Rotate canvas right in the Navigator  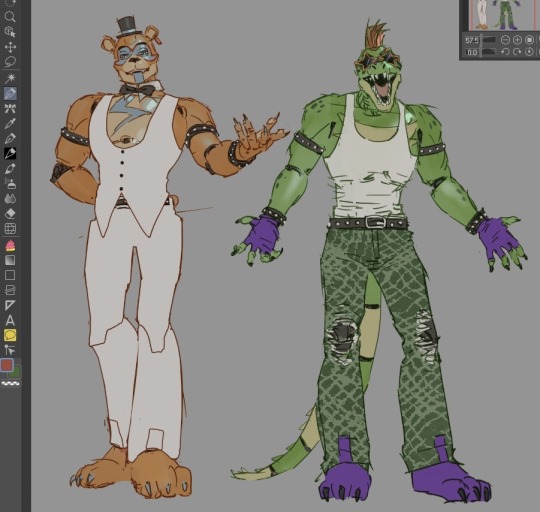[517, 52]
